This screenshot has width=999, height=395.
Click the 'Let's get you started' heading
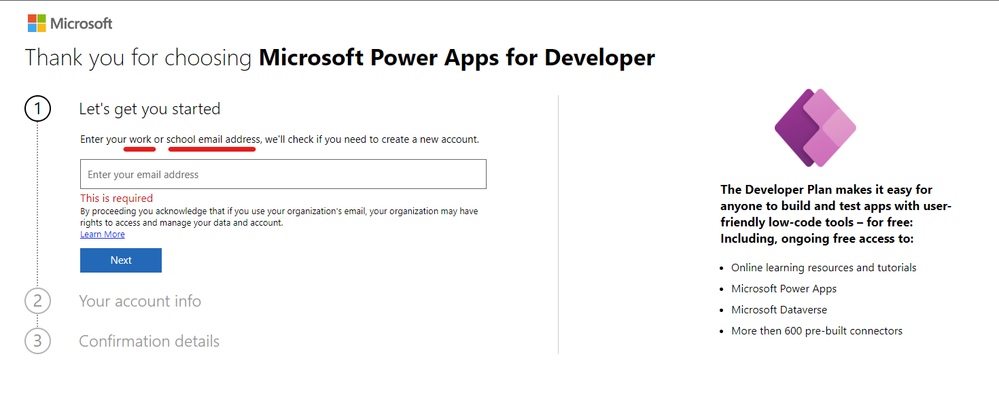click(x=150, y=109)
